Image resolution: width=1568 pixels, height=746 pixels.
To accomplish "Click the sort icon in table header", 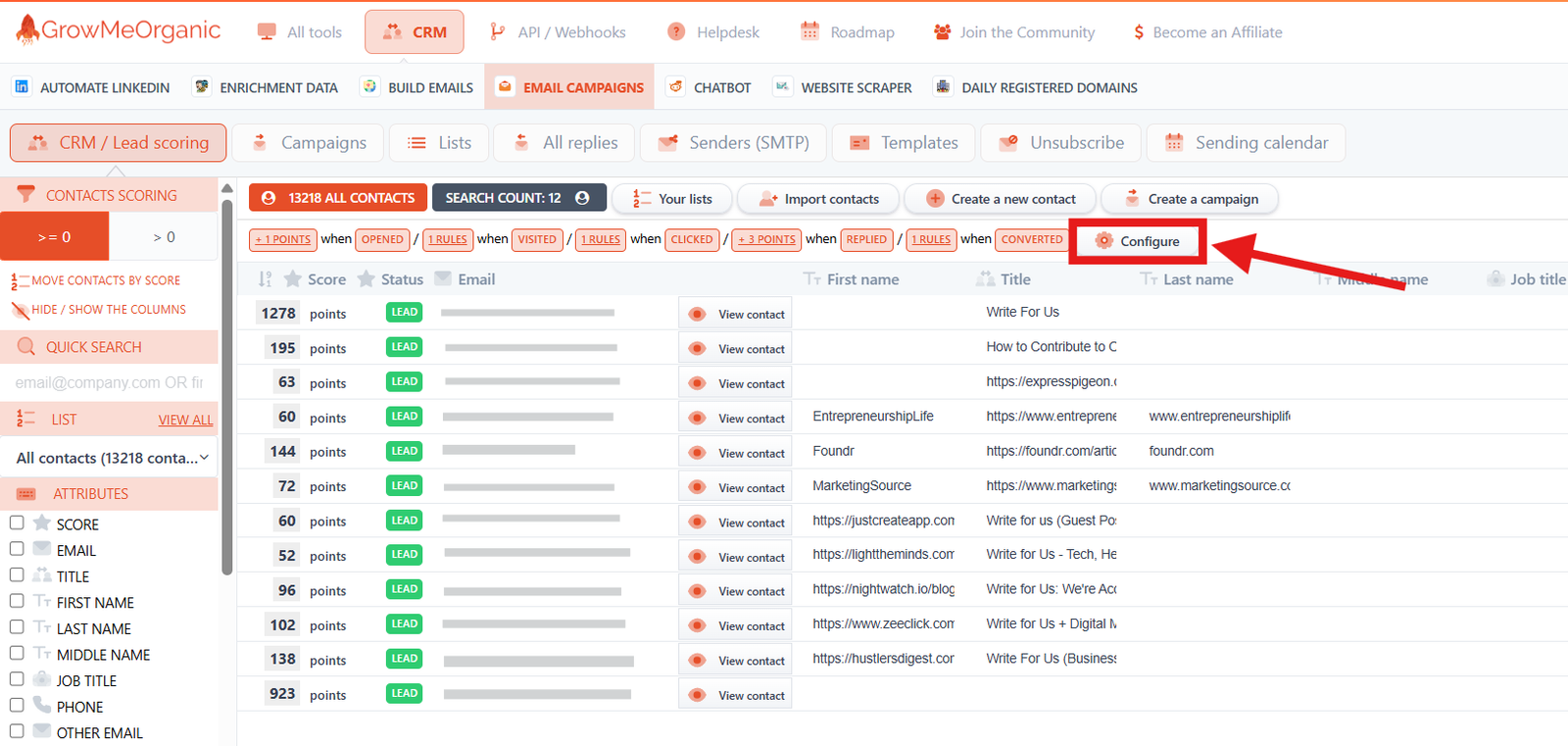I will pos(265,279).
